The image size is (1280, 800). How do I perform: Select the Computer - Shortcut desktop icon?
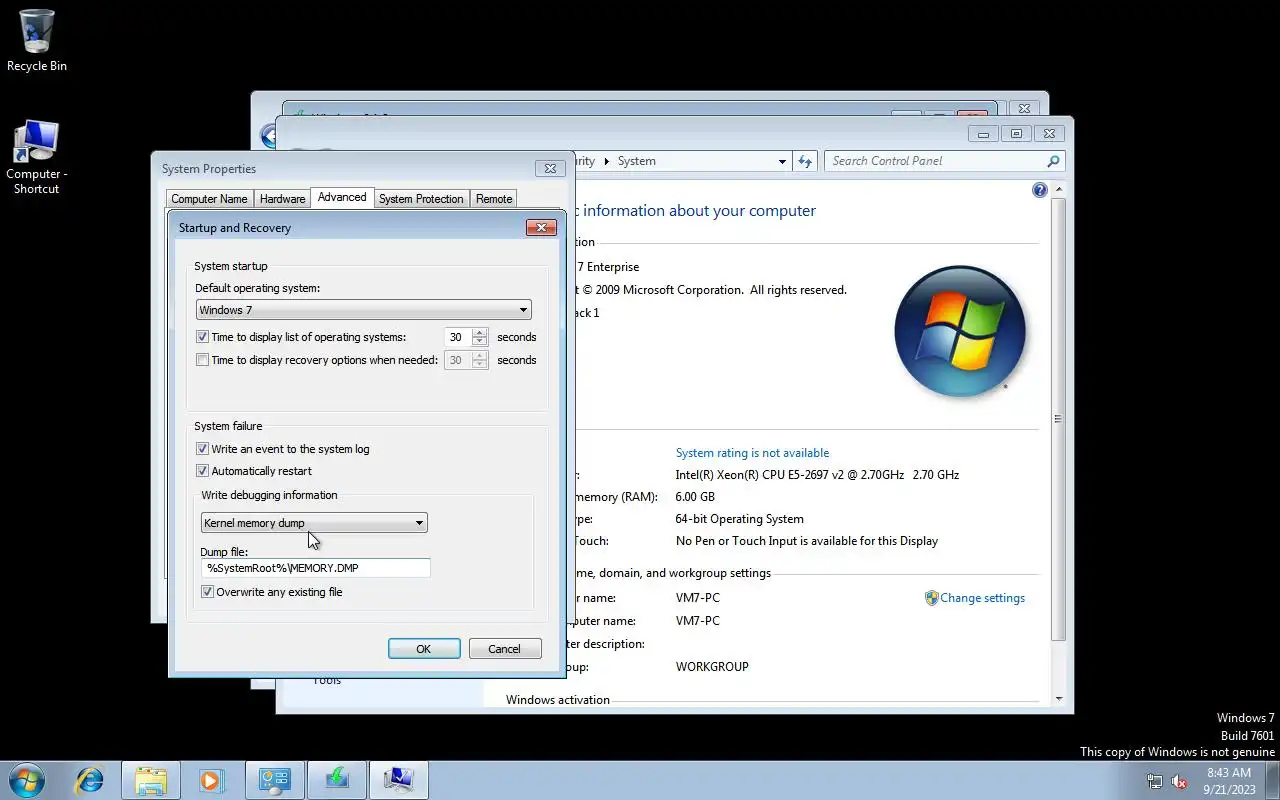(x=36, y=157)
